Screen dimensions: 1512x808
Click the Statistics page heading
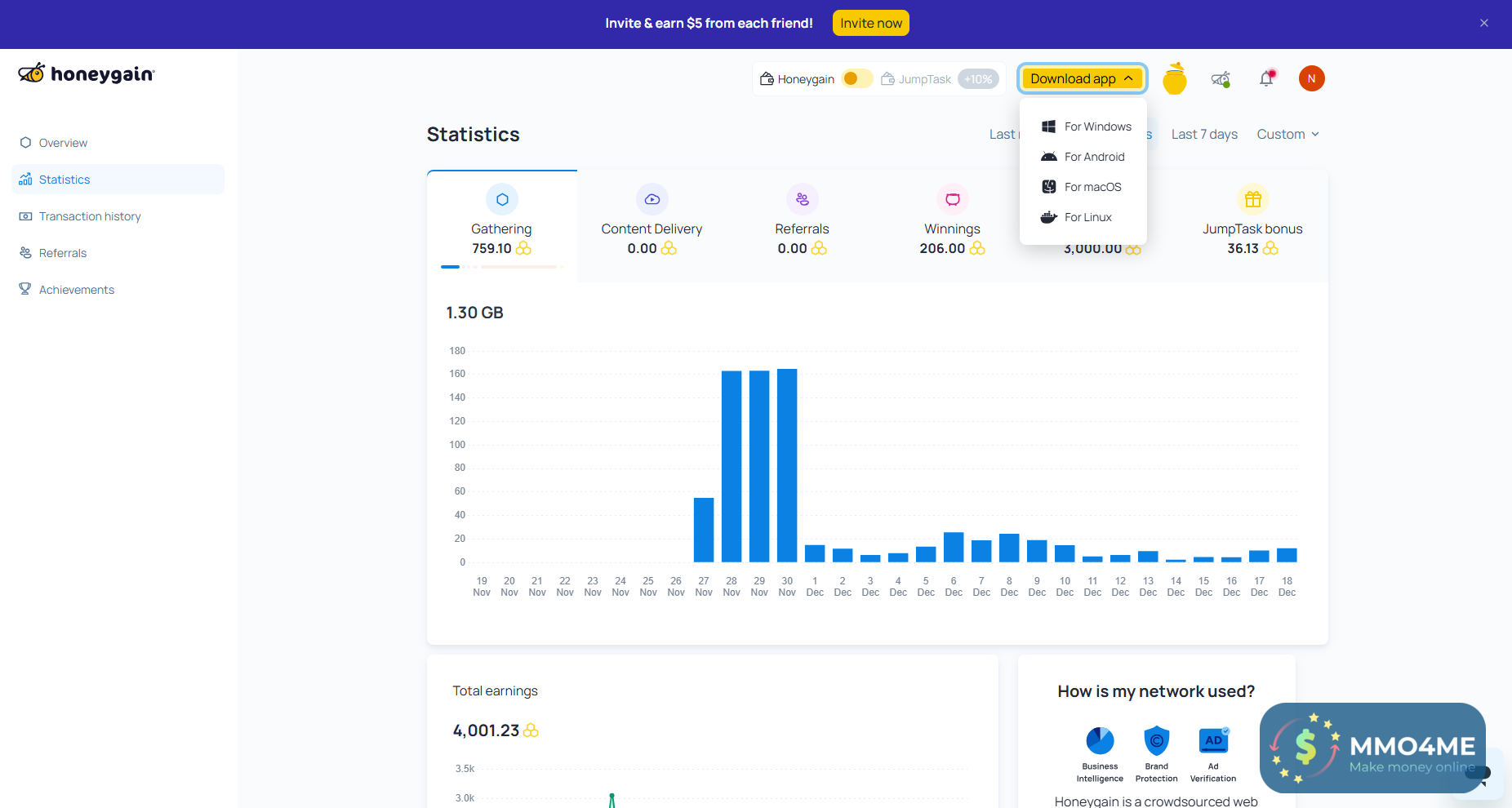(x=474, y=135)
